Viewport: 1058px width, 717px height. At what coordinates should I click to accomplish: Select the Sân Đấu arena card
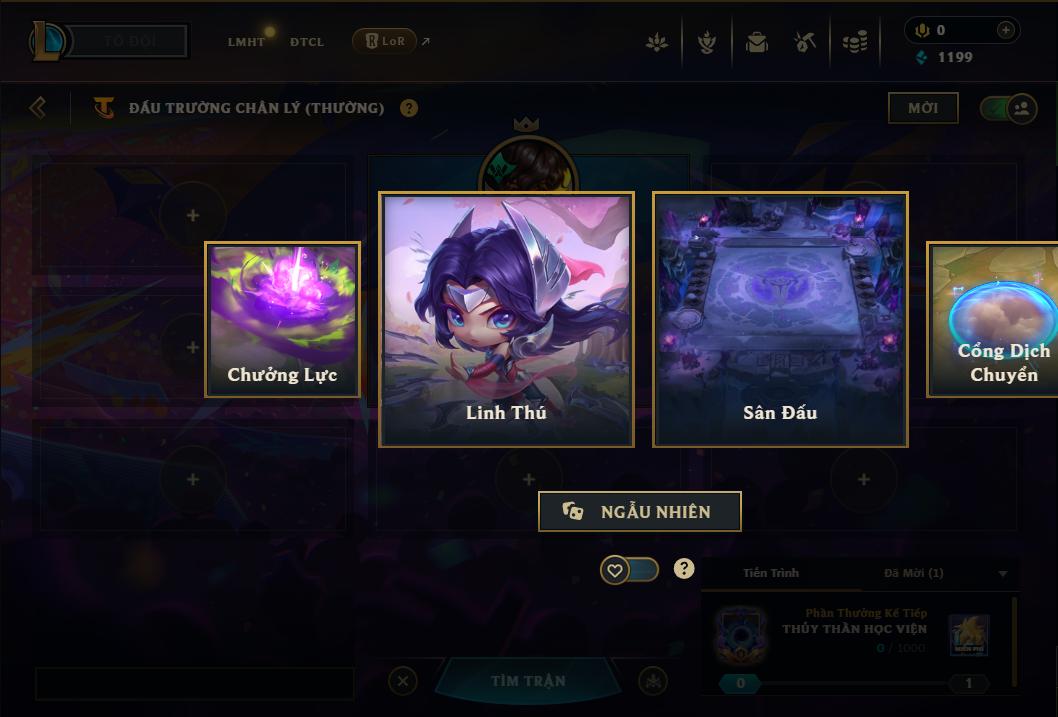coord(780,319)
